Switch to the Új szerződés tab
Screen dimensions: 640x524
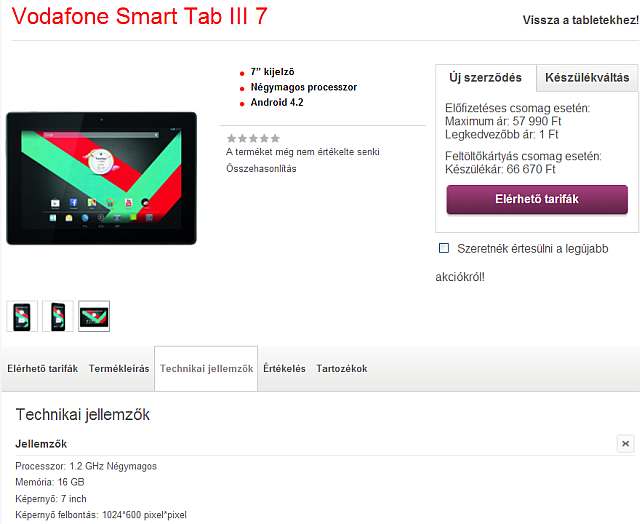tap(485, 78)
